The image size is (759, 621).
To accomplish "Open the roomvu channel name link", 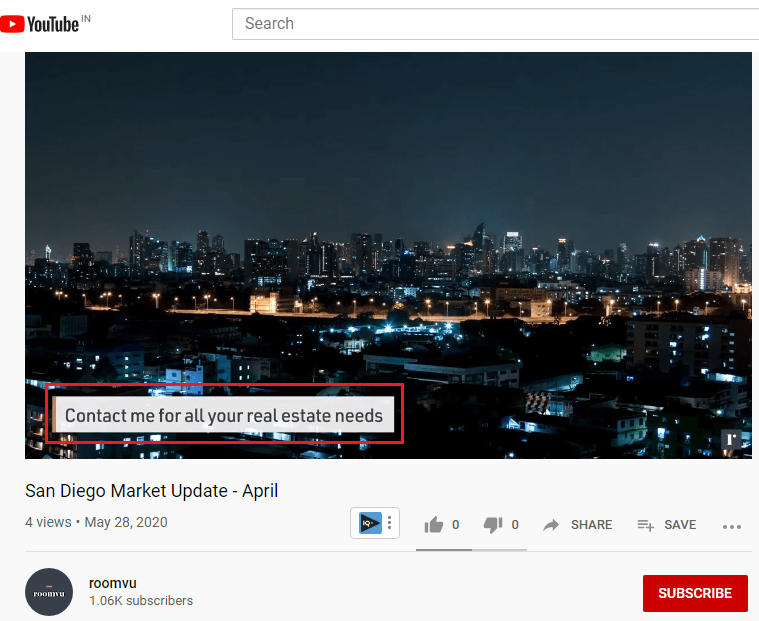I will [112, 583].
